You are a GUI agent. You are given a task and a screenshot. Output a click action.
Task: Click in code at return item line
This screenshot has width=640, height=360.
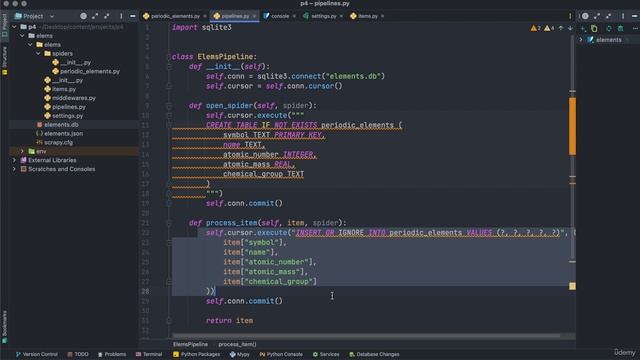click(229, 321)
